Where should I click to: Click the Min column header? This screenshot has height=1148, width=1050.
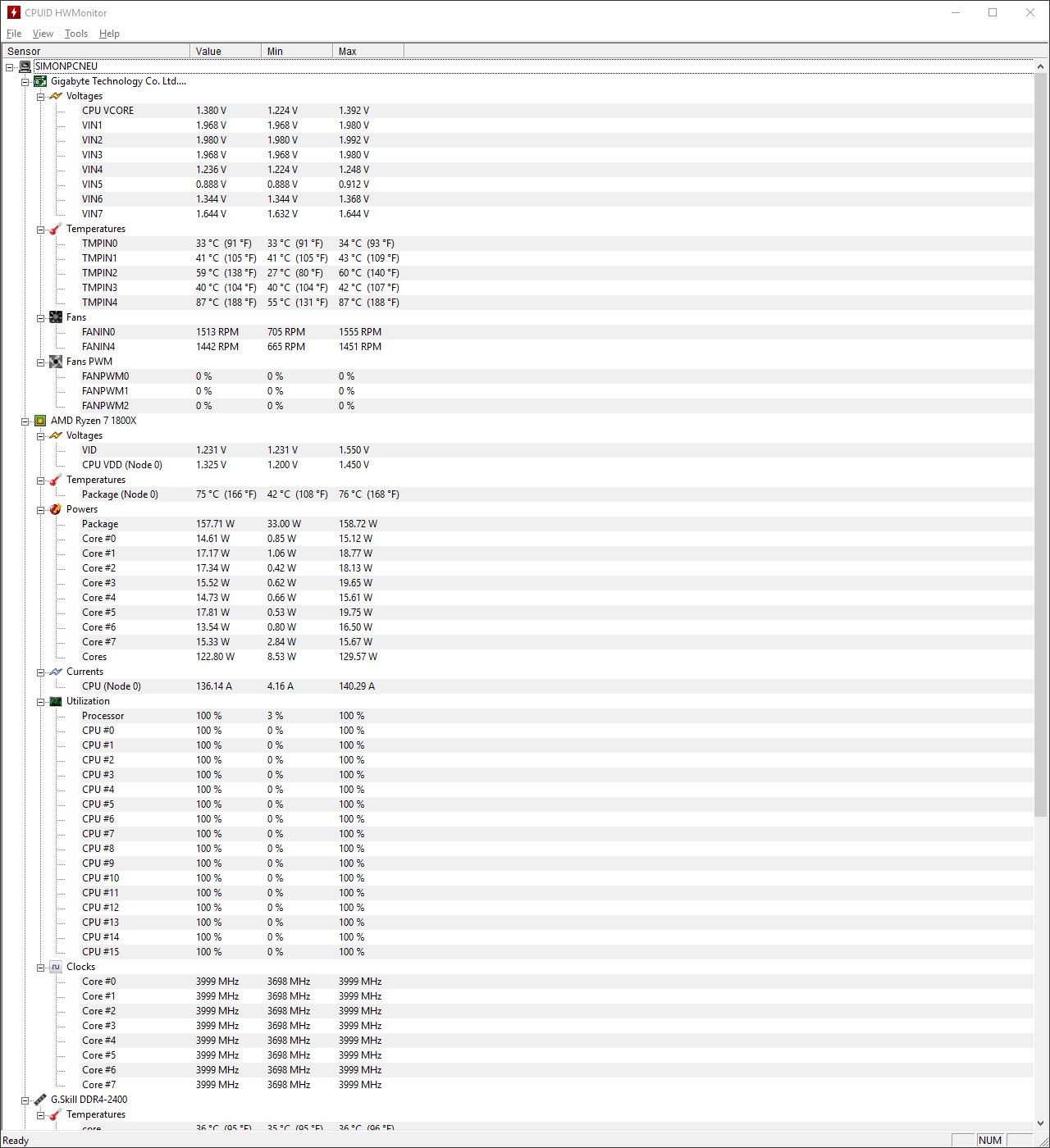coord(297,51)
